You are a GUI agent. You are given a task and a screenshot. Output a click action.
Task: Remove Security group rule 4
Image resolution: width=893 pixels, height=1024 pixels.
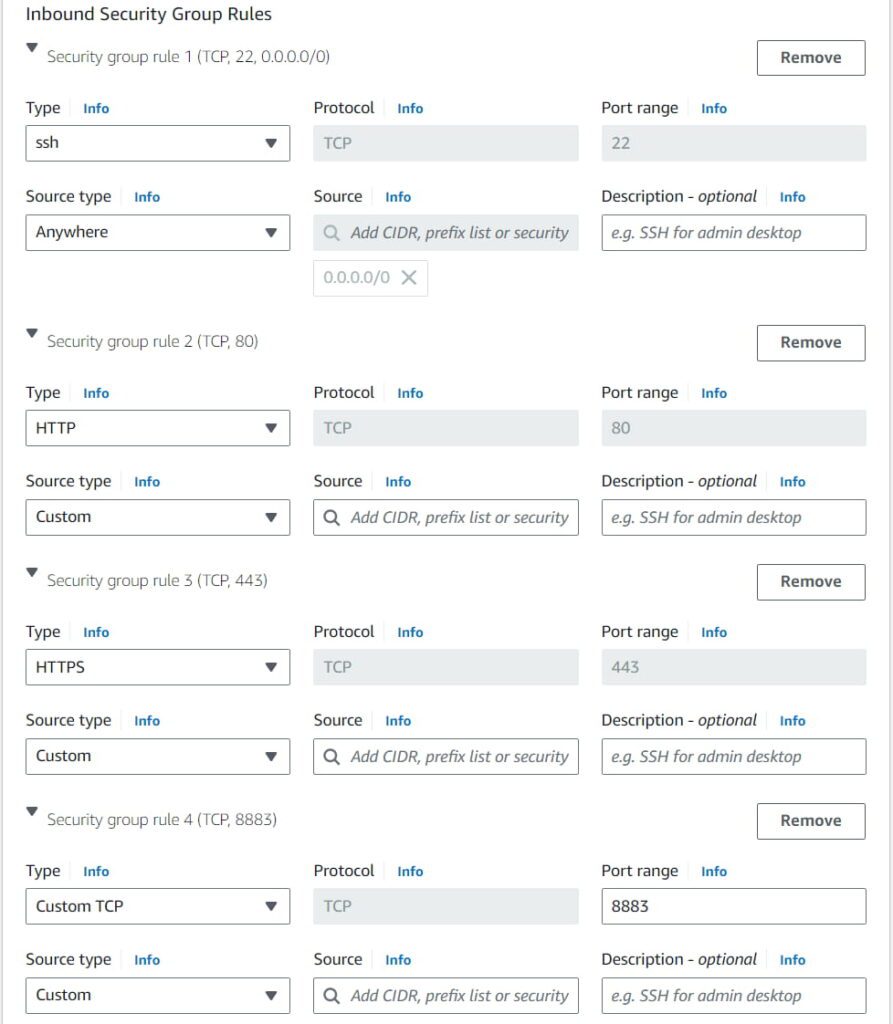(810, 820)
